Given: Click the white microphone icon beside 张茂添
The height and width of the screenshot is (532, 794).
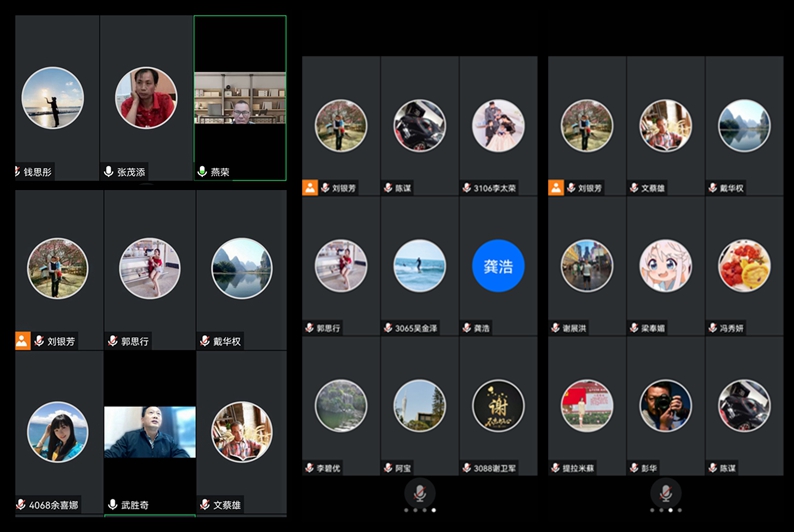Looking at the screenshot, I should point(109,172).
